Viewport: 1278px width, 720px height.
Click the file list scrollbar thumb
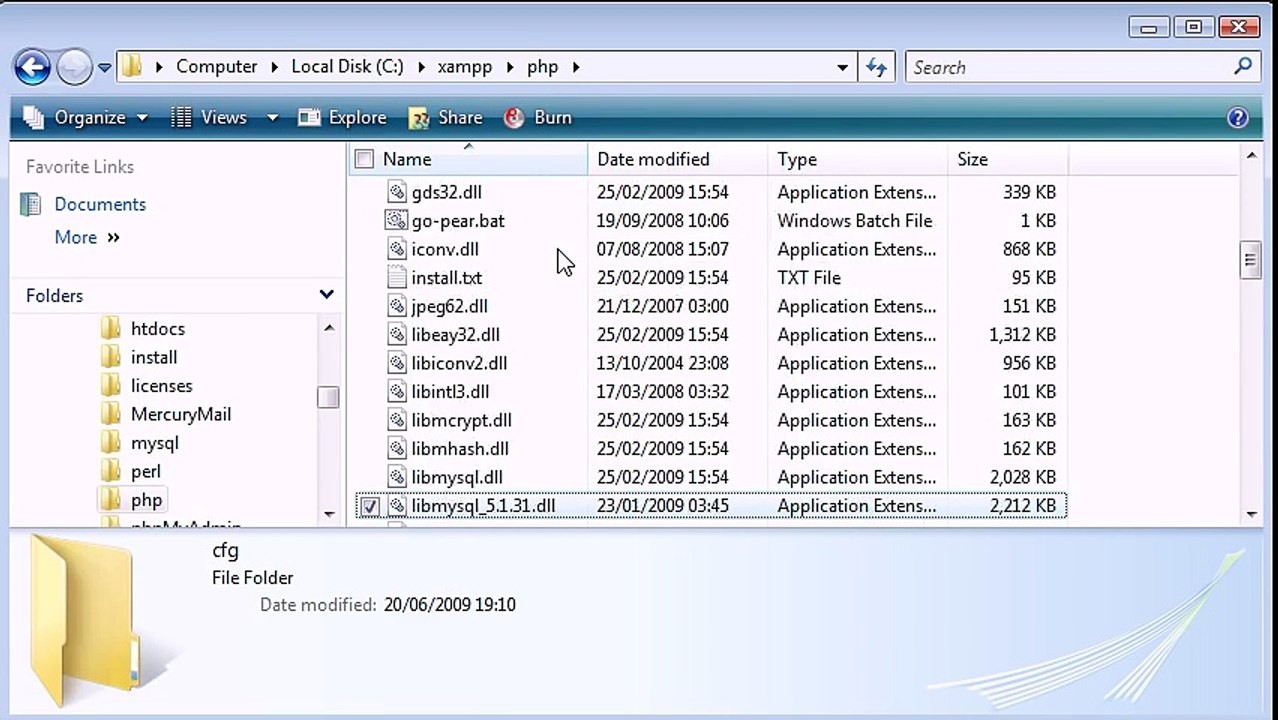[1251, 260]
